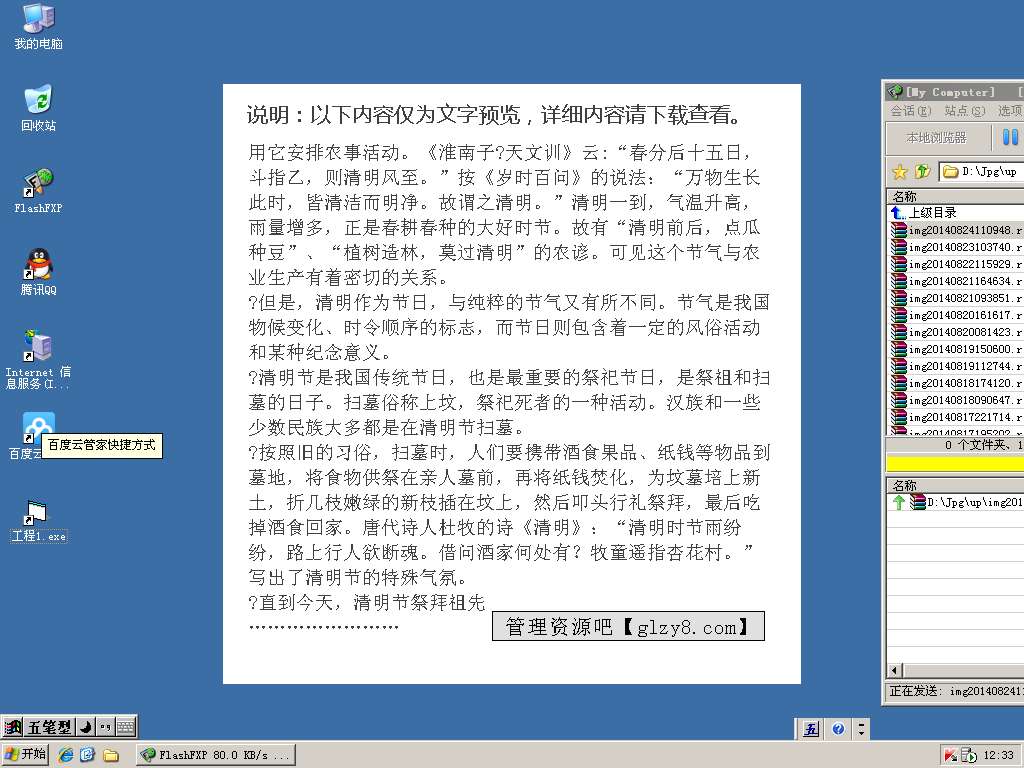Click the Kaspersky tray icon

click(x=950, y=756)
